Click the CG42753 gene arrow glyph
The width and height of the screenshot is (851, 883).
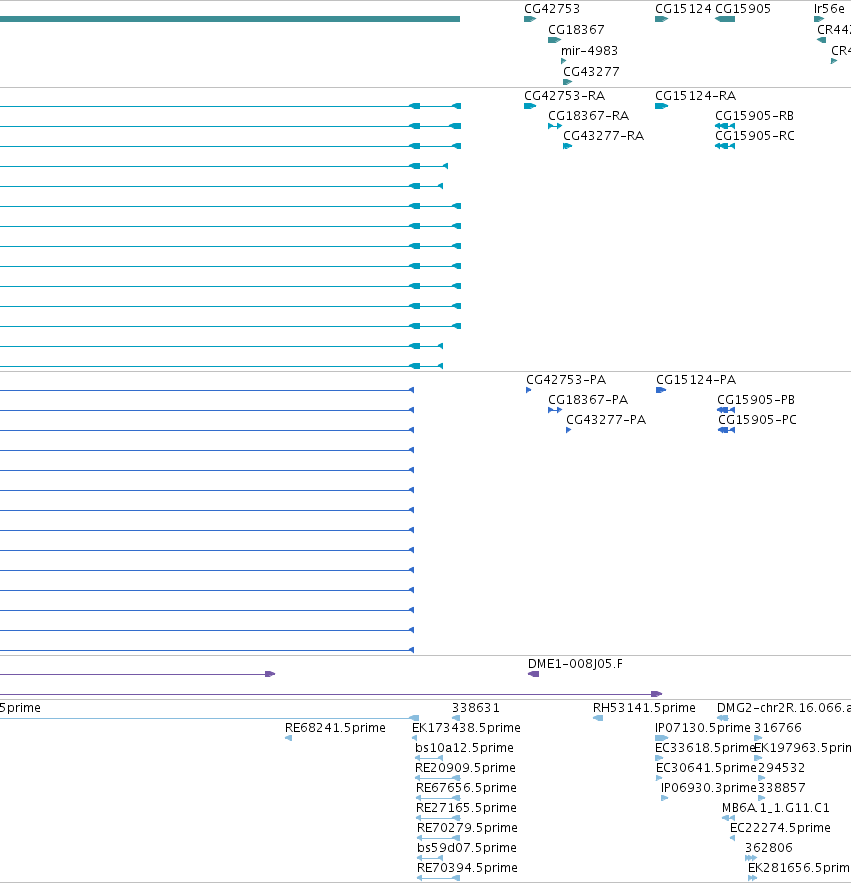[x=530, y=19]
